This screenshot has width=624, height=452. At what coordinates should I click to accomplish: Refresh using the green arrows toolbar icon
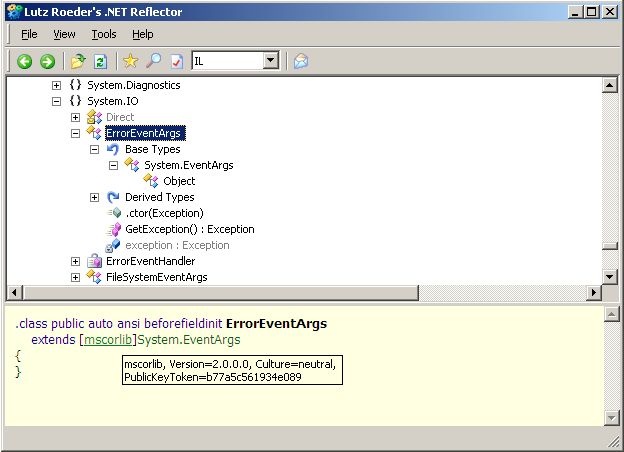click(100, 61)
